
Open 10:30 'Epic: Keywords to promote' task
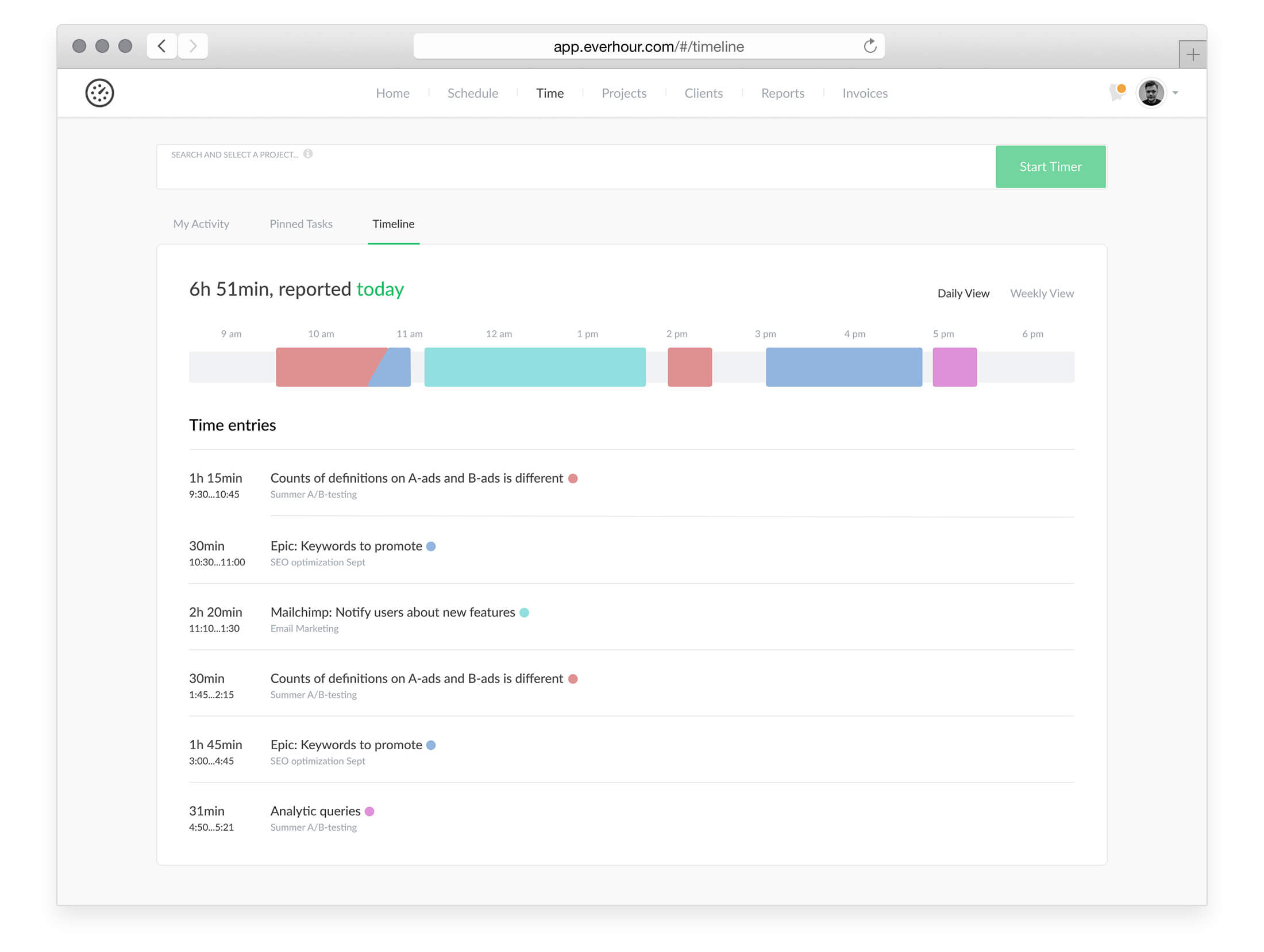tap(346, 546)
